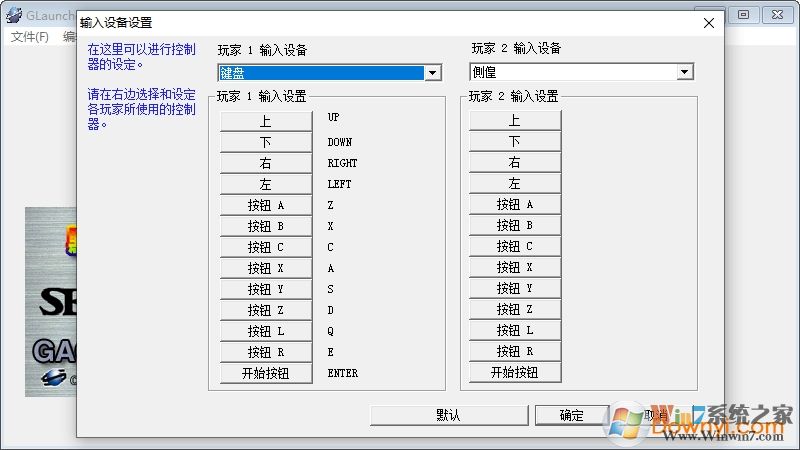
Task: Set Player 1 按钮 L mapping
Action: [x=266, y=331]
